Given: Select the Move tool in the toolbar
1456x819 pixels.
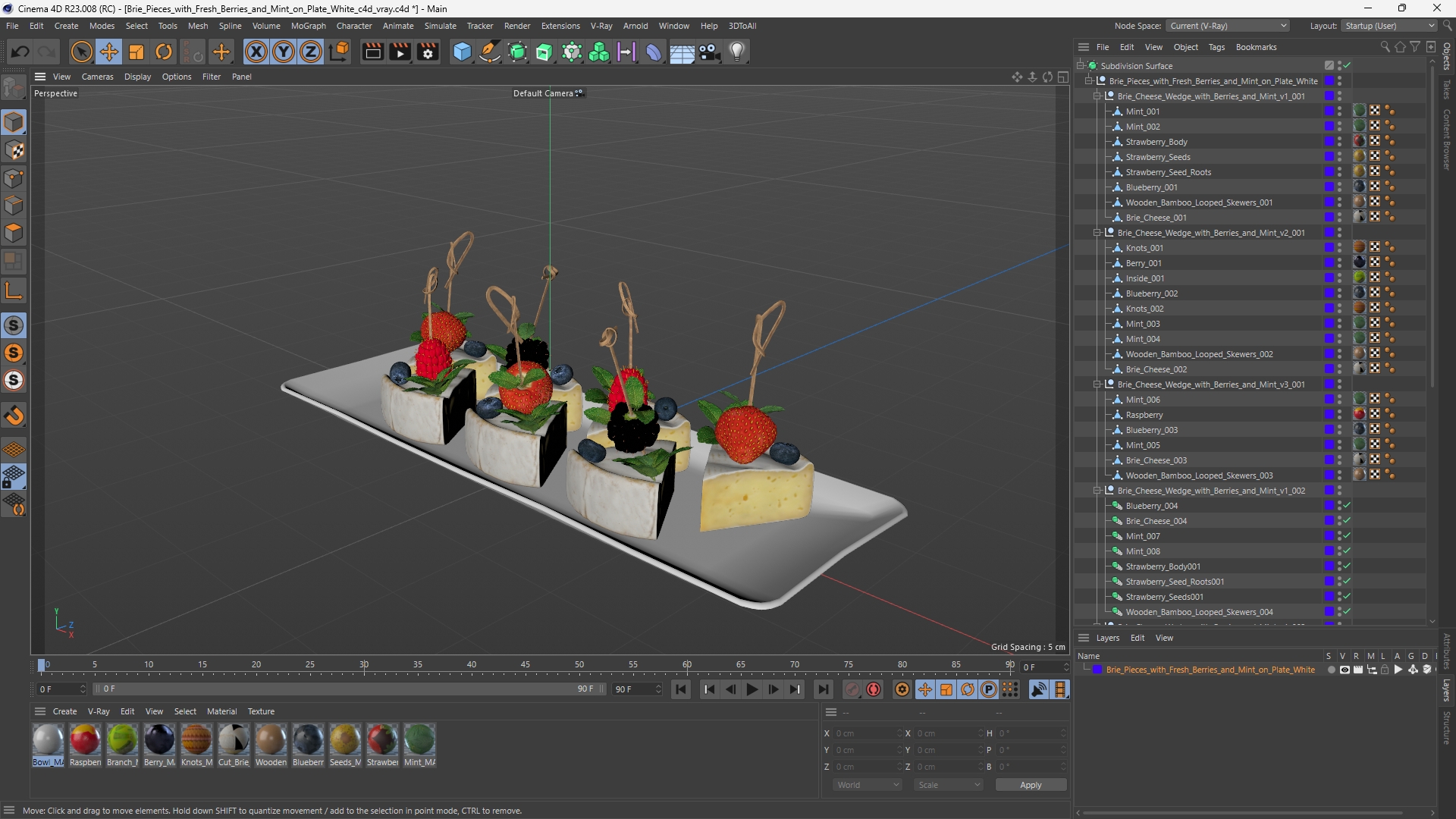Looking at the screenshot, I should click(x=109, y=52).
